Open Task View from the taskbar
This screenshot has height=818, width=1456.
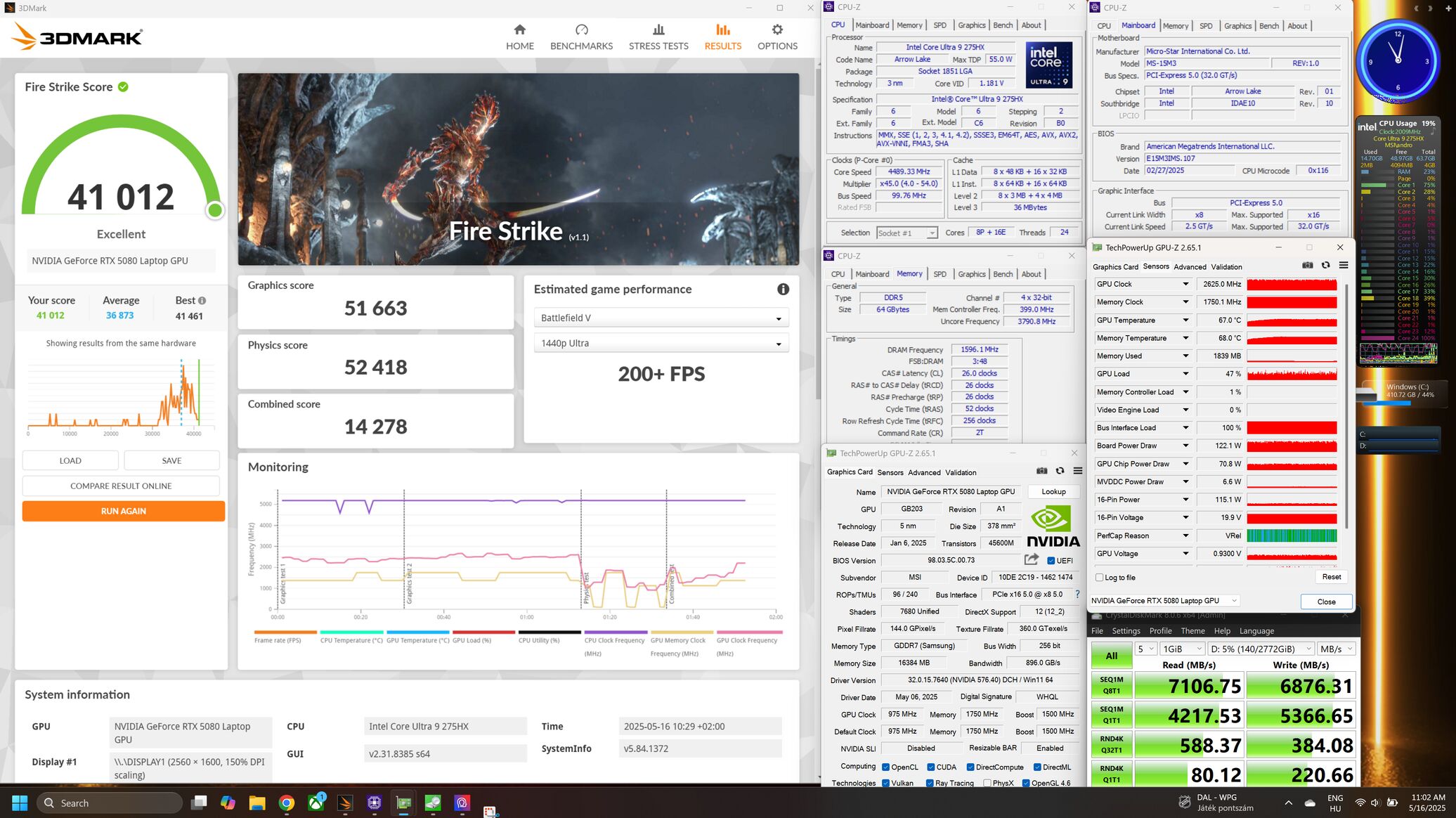tap(199, 803)
